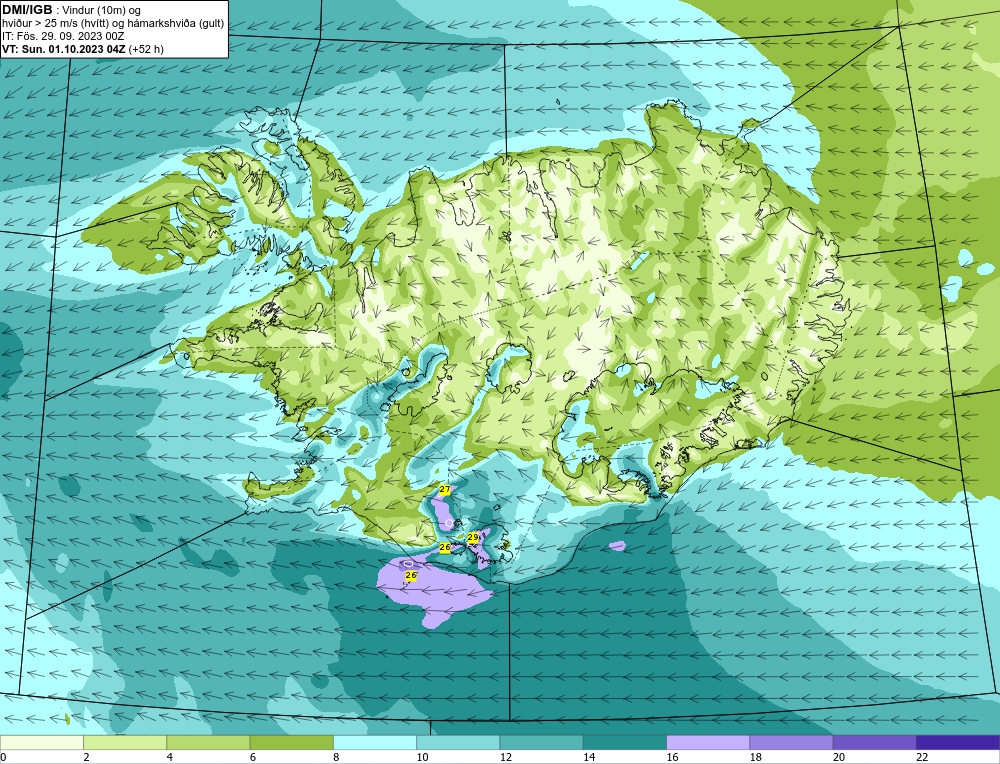Select the 0-2 m/s pale yellow legend swatch

click(42, 742)
